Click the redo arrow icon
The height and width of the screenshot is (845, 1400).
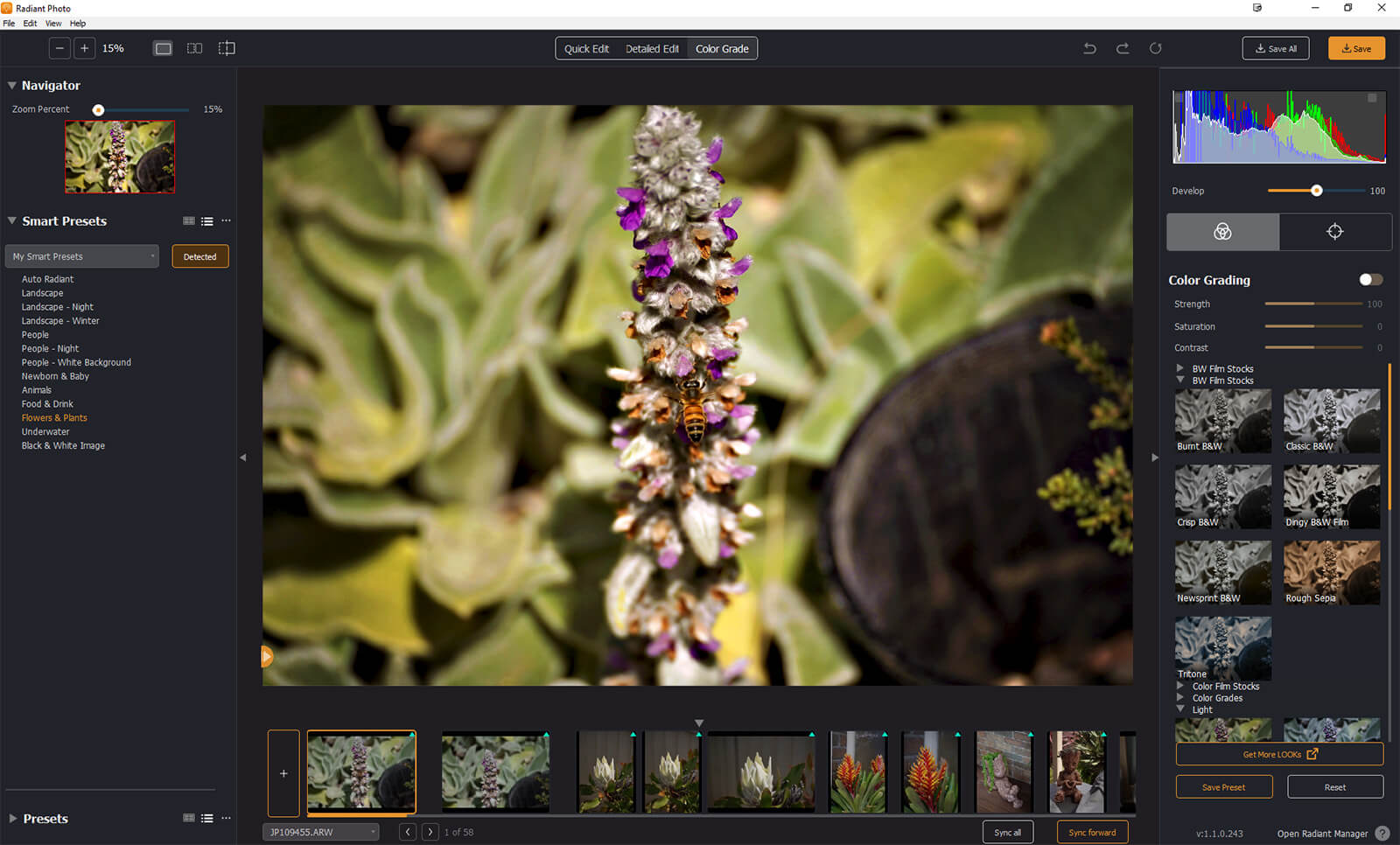coord(1123,48)
